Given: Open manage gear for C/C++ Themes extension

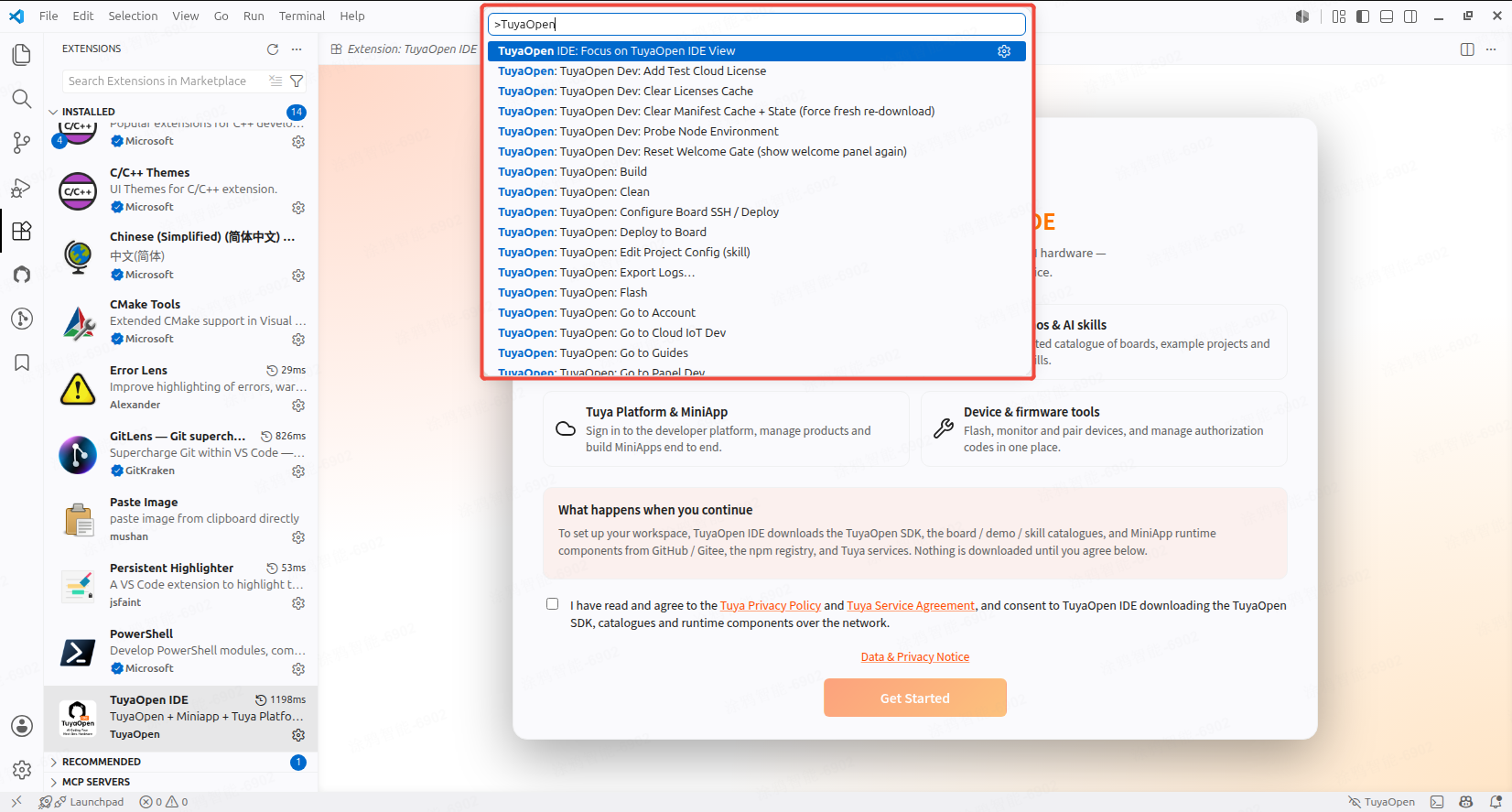Looking at the screenshot, I should click(298, 208).
